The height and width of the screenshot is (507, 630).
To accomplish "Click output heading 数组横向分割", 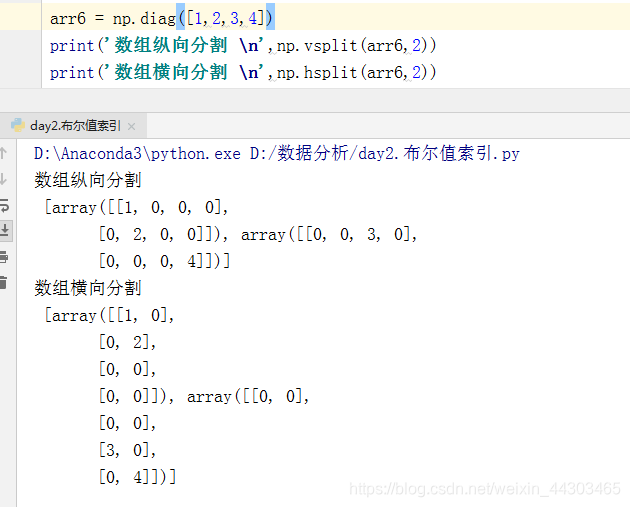I will click(88, 288).
